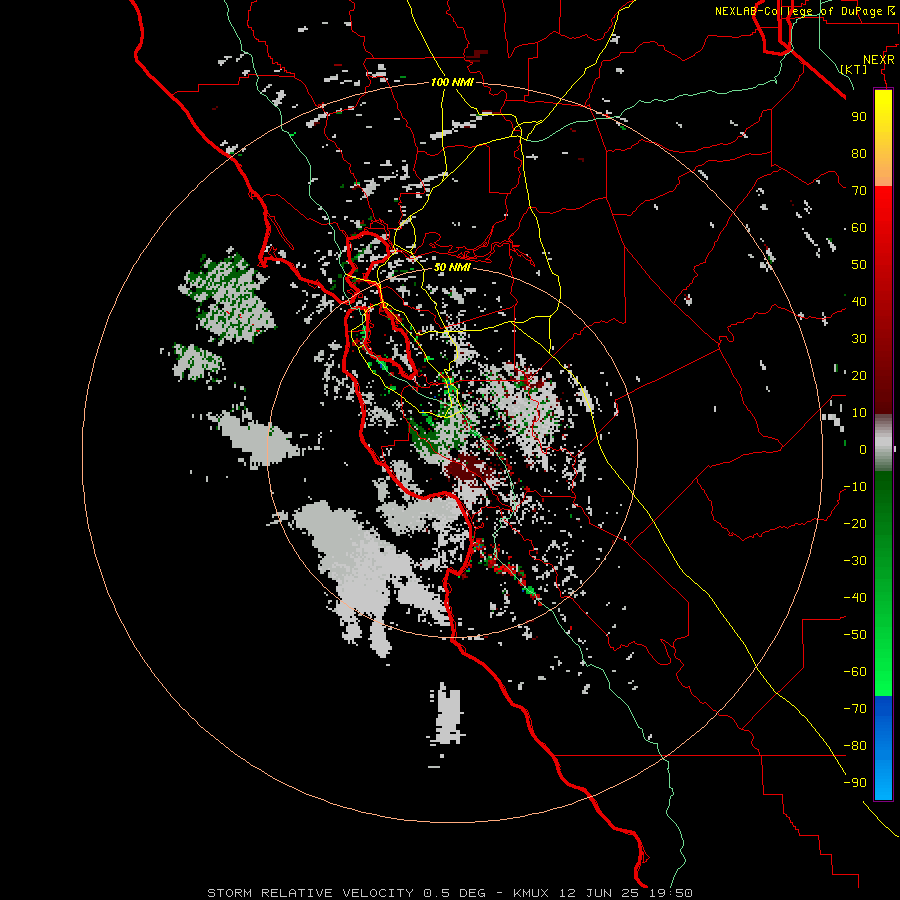Viewport: 900px width, 900px height.
Task: Click the -40 value on the velocity scale
Action: 855,598
